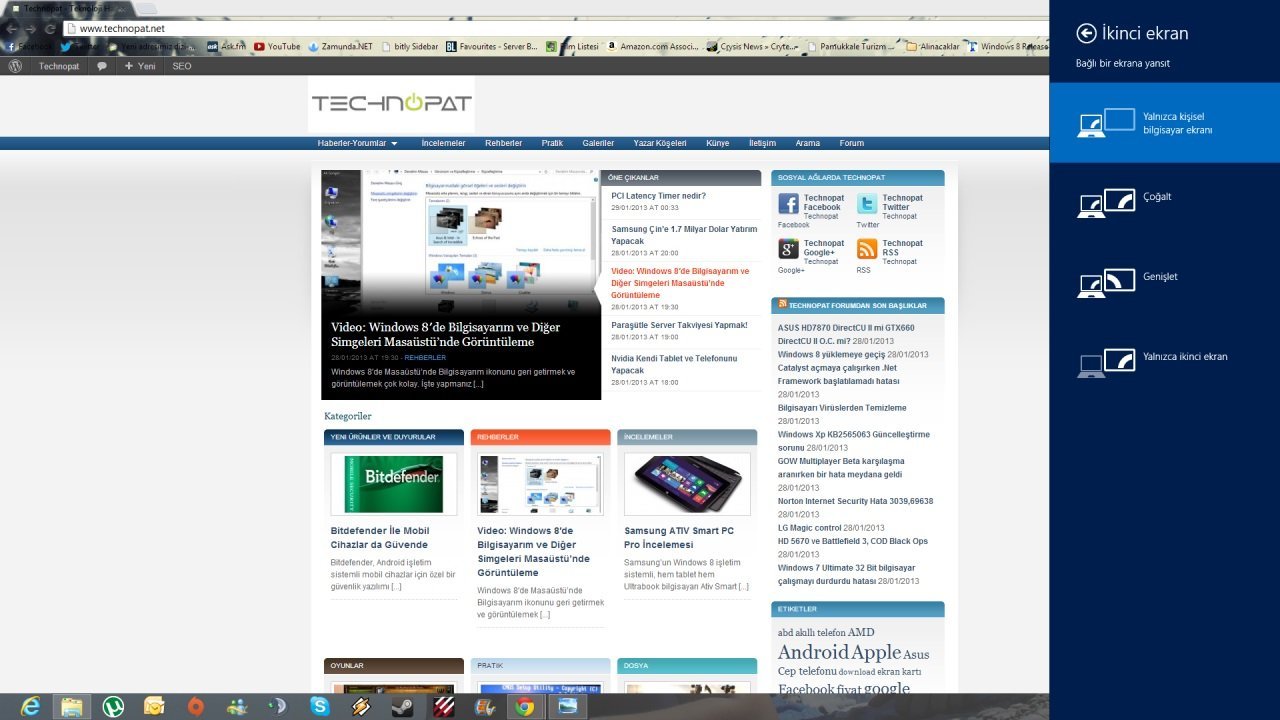Open Norton Internet Security Hata forum topic

click(855, 501)
